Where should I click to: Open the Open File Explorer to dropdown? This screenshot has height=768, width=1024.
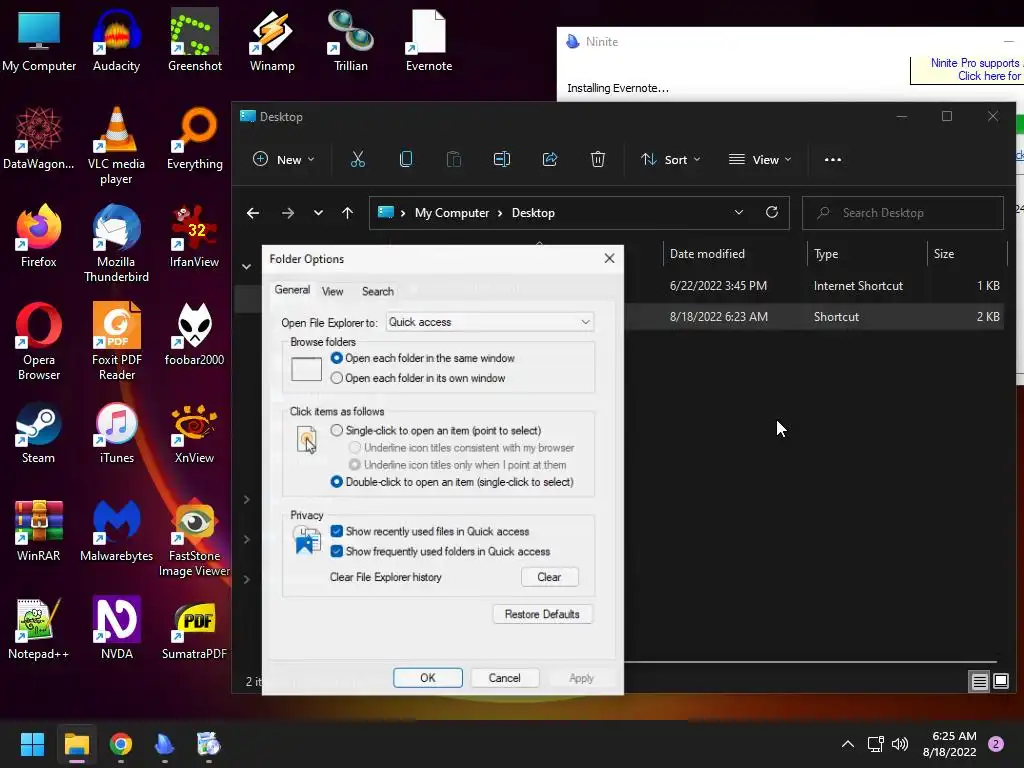[x=490, y=322]
